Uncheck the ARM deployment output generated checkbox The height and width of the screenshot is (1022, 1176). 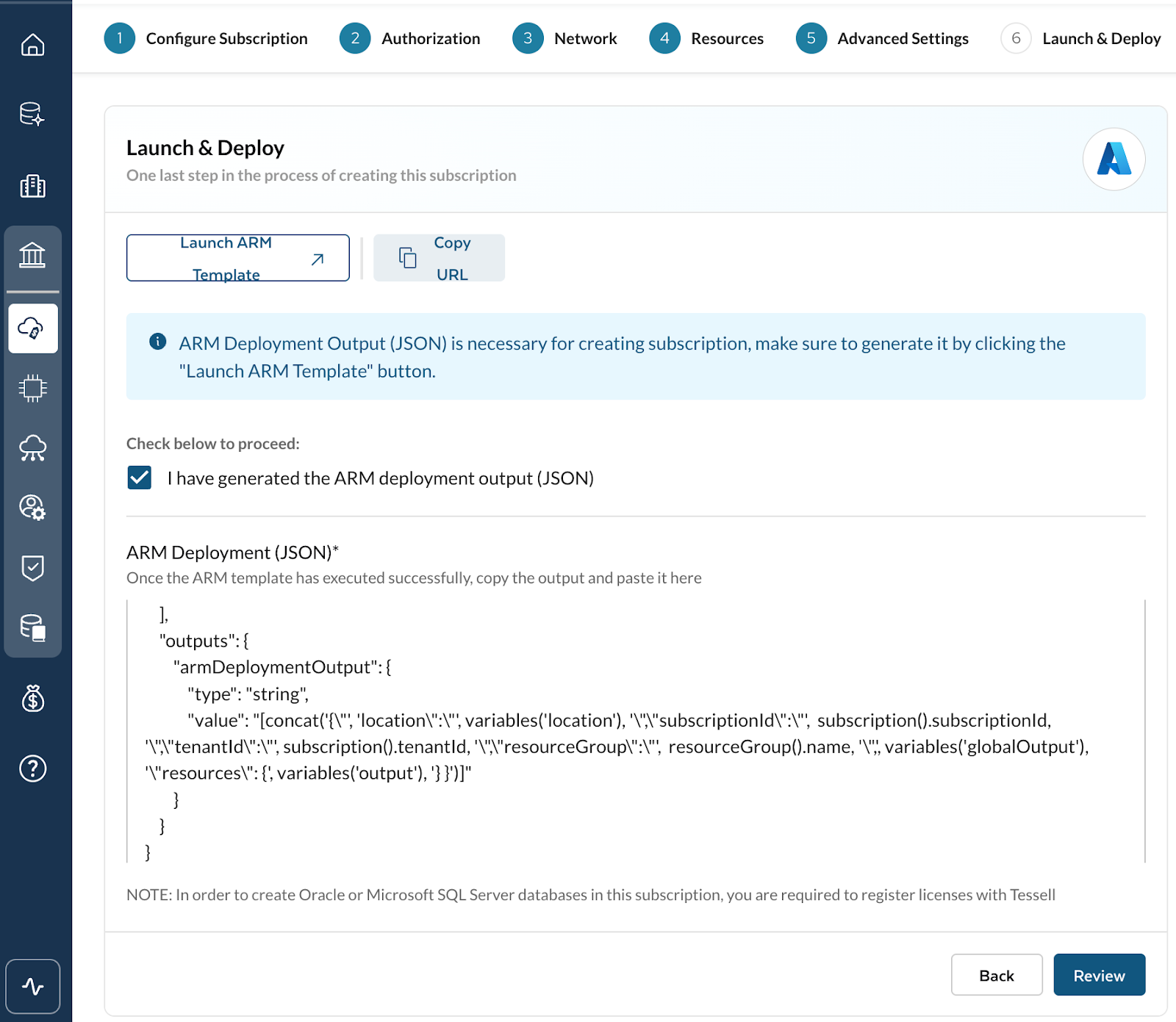(x=140, y=478)
